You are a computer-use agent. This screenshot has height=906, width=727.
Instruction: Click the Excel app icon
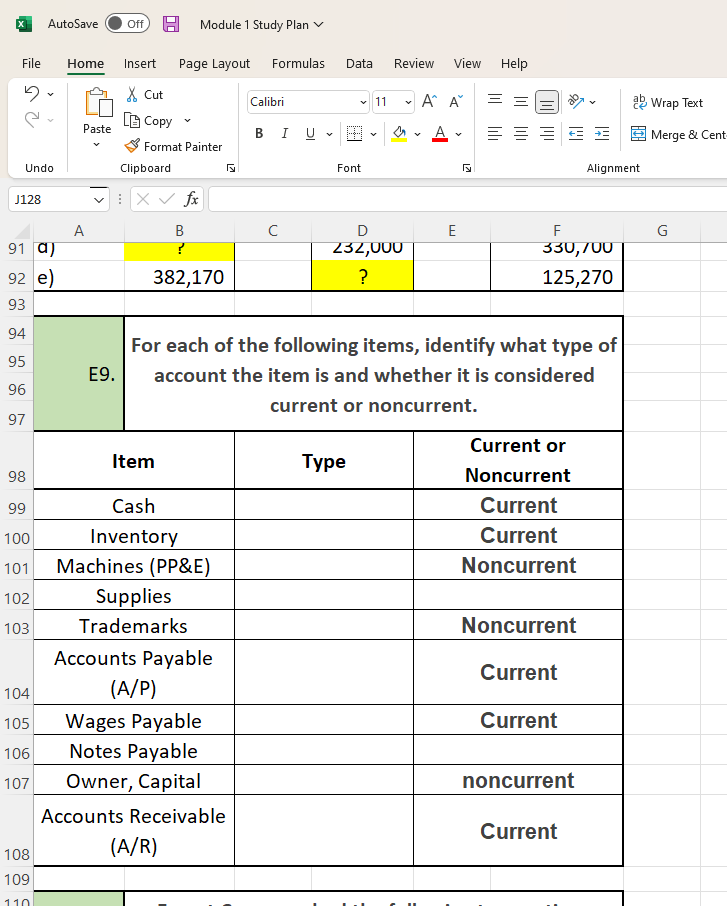coord(23,24)
